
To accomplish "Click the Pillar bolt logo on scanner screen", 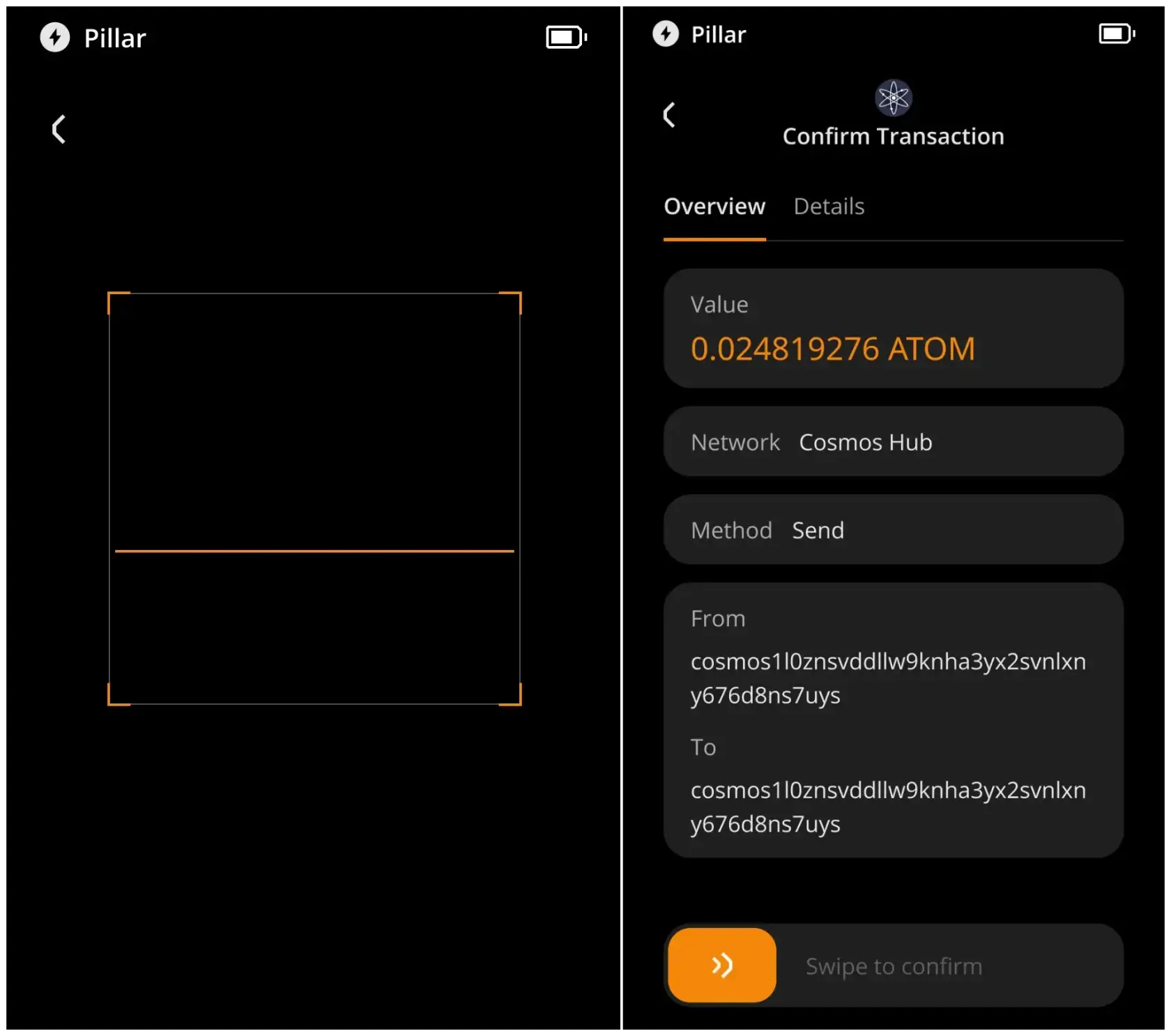I will (x=55, y=38).
